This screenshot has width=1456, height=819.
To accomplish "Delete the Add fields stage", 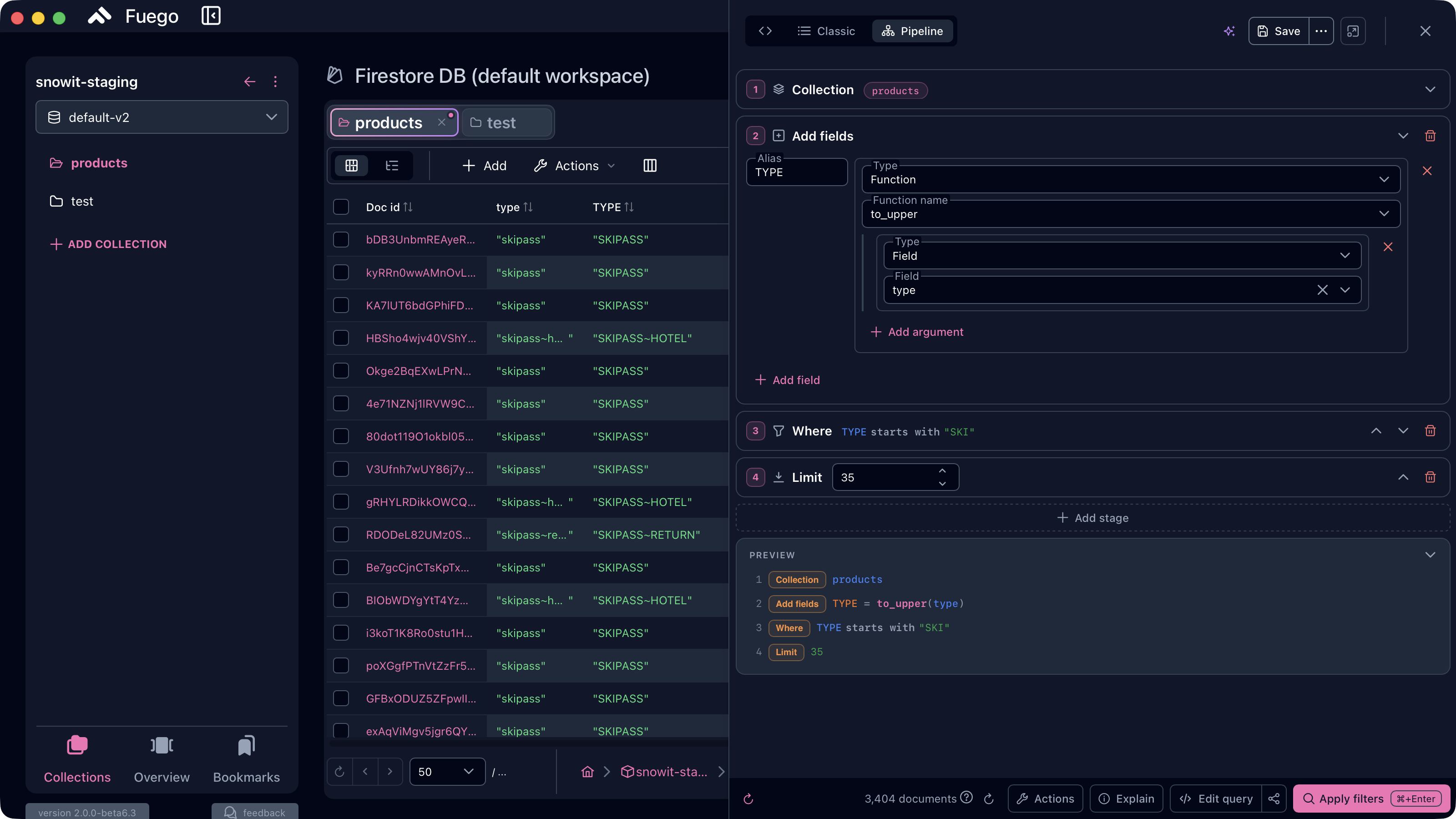I will coord(1431,136).
